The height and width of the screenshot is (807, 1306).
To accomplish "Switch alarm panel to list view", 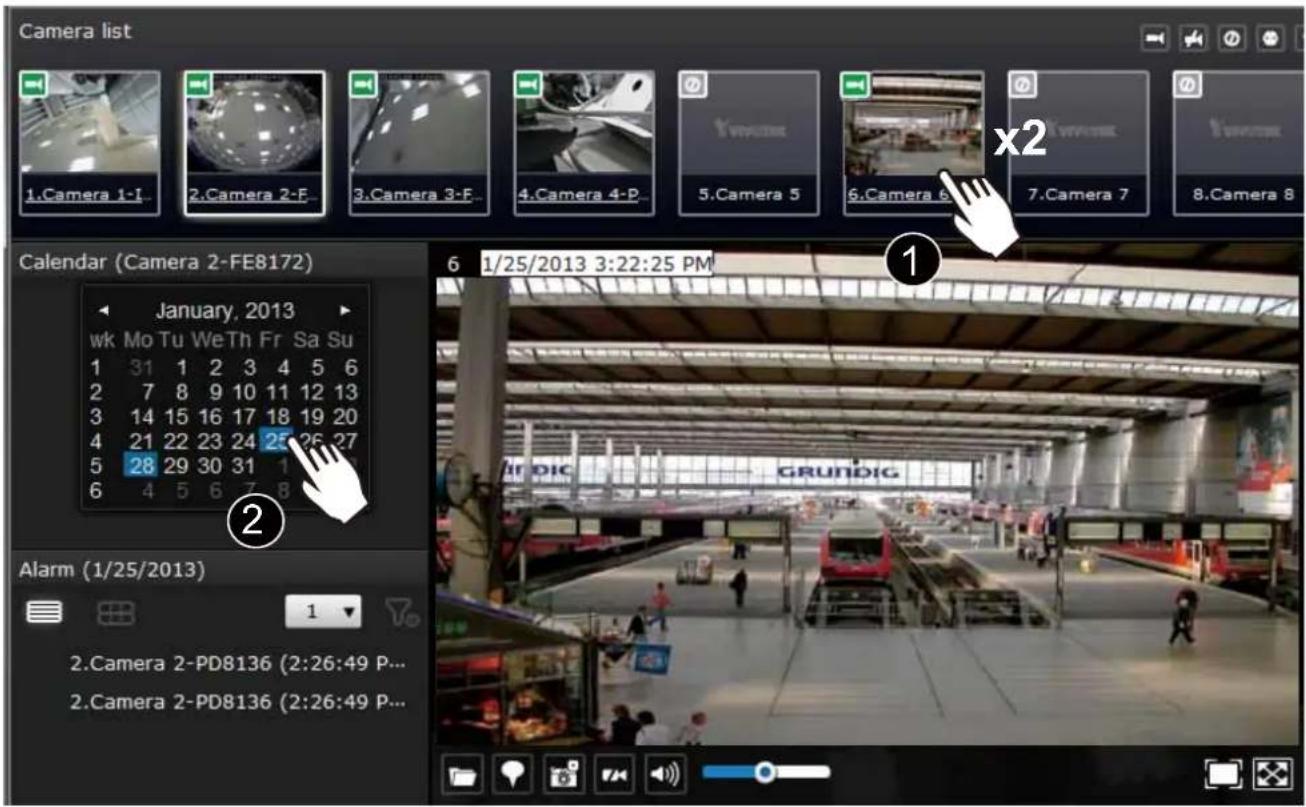I will click(x=41, y=611).
